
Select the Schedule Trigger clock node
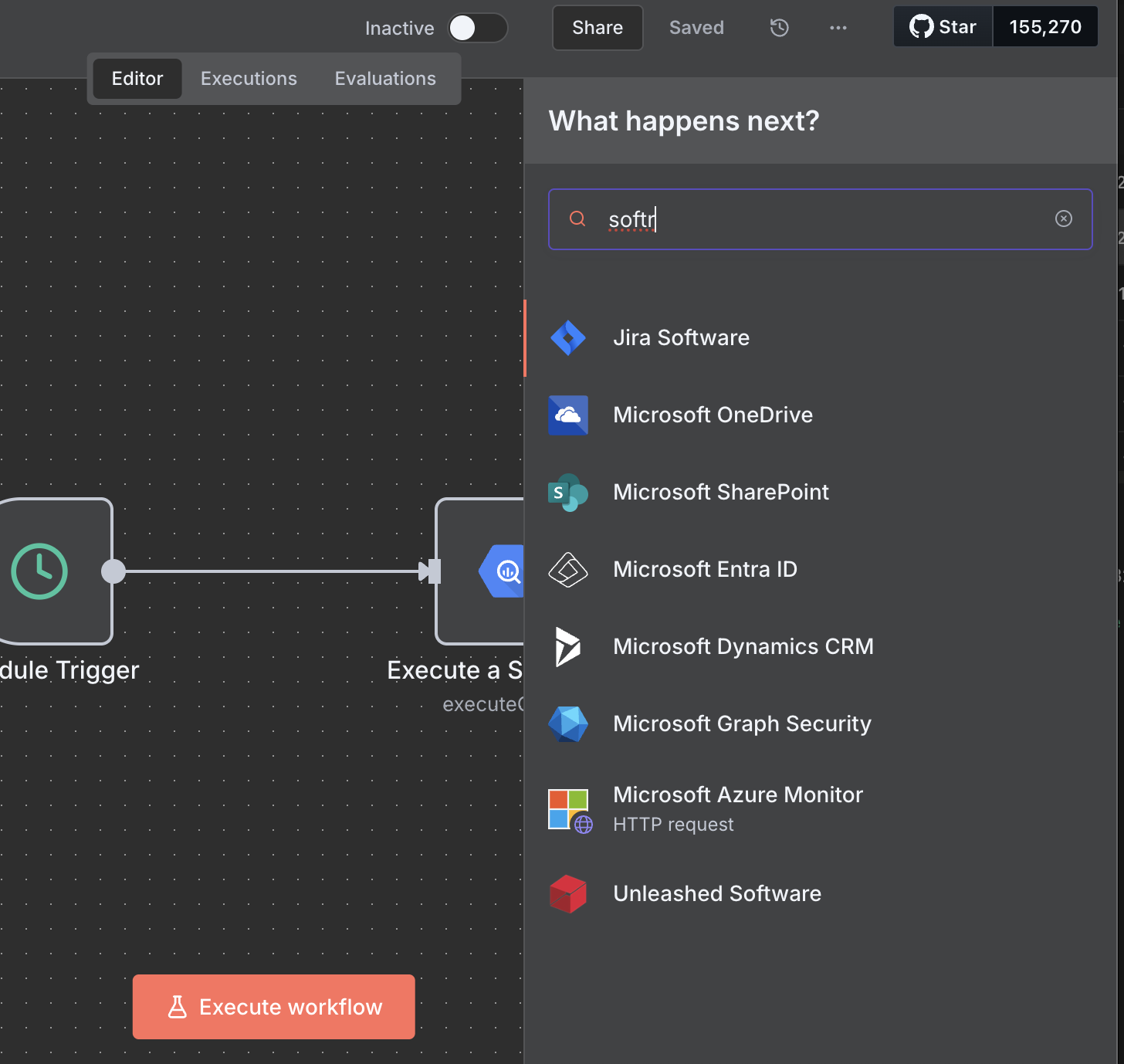(40, 571)
